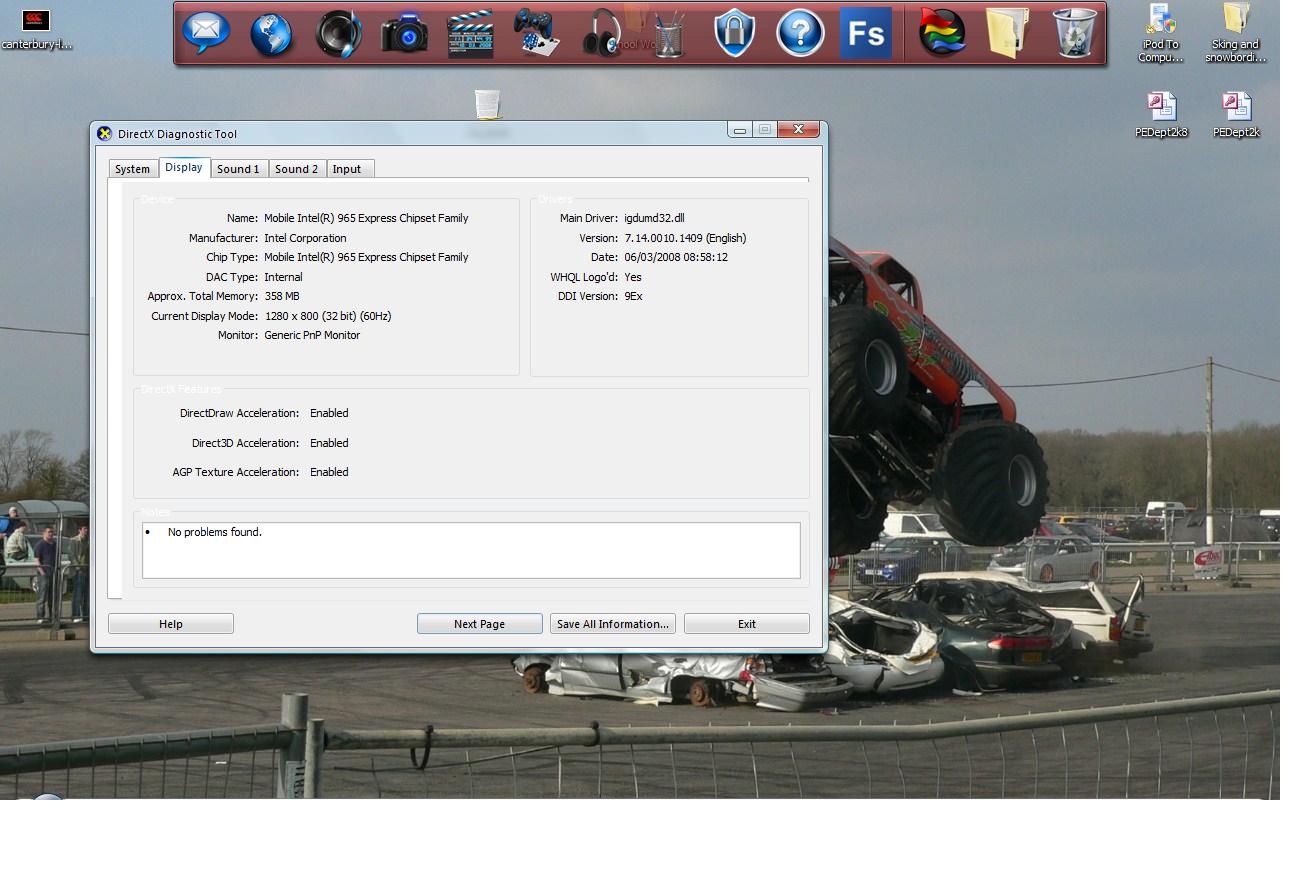Click the headphones icon in the dock
This screenshot has height=896, width=1290.
[603, 33]
